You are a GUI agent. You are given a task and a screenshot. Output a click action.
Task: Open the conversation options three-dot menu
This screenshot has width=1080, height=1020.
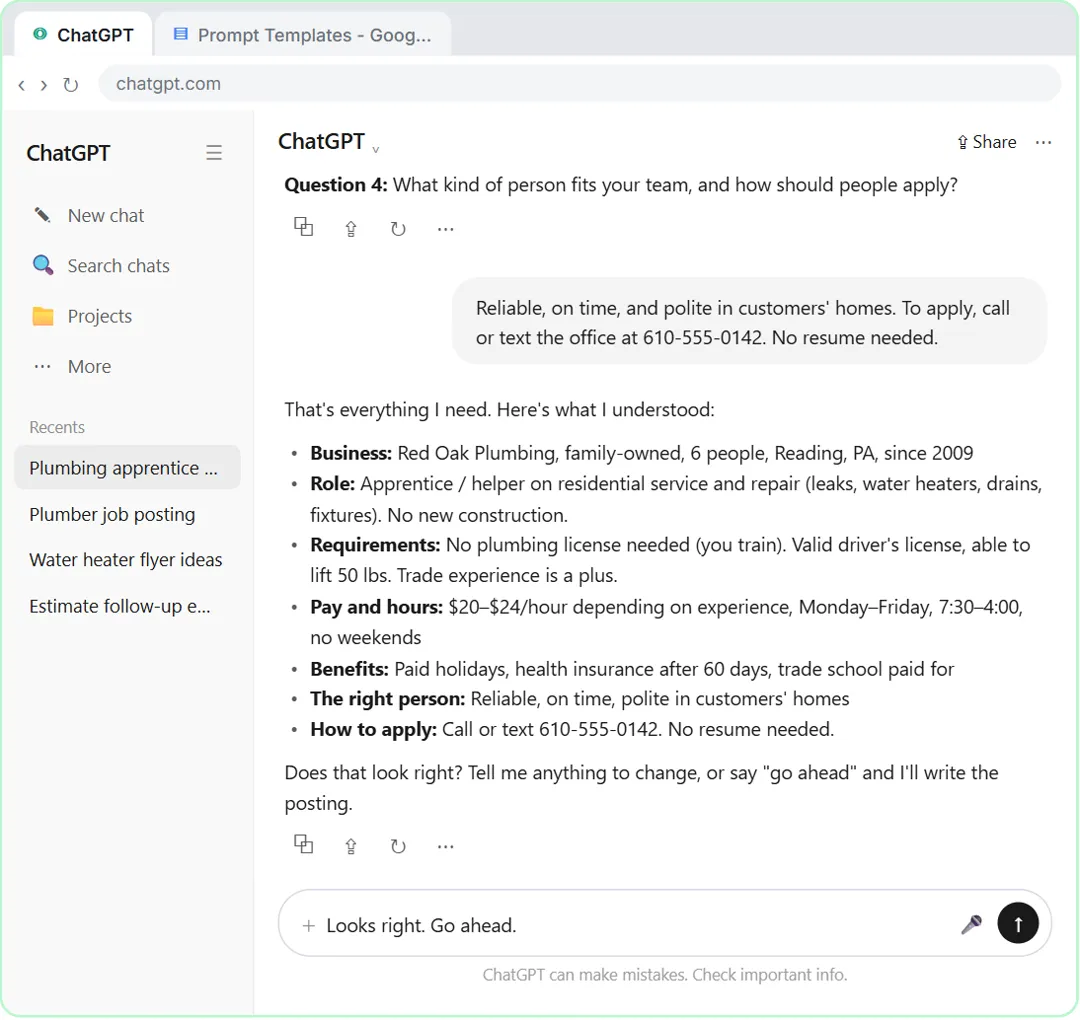(1043, 143)
